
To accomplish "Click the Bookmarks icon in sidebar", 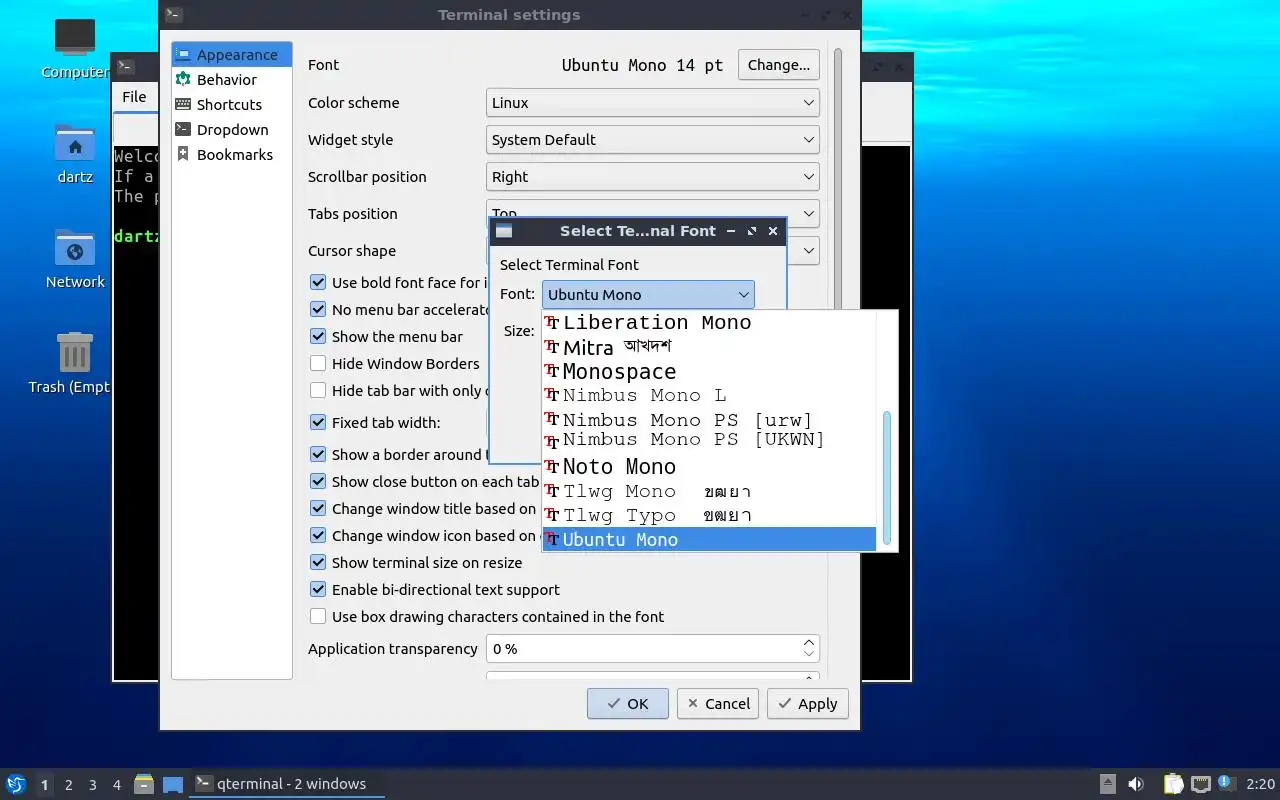I will pyautogui.click(x=183, y=154).
